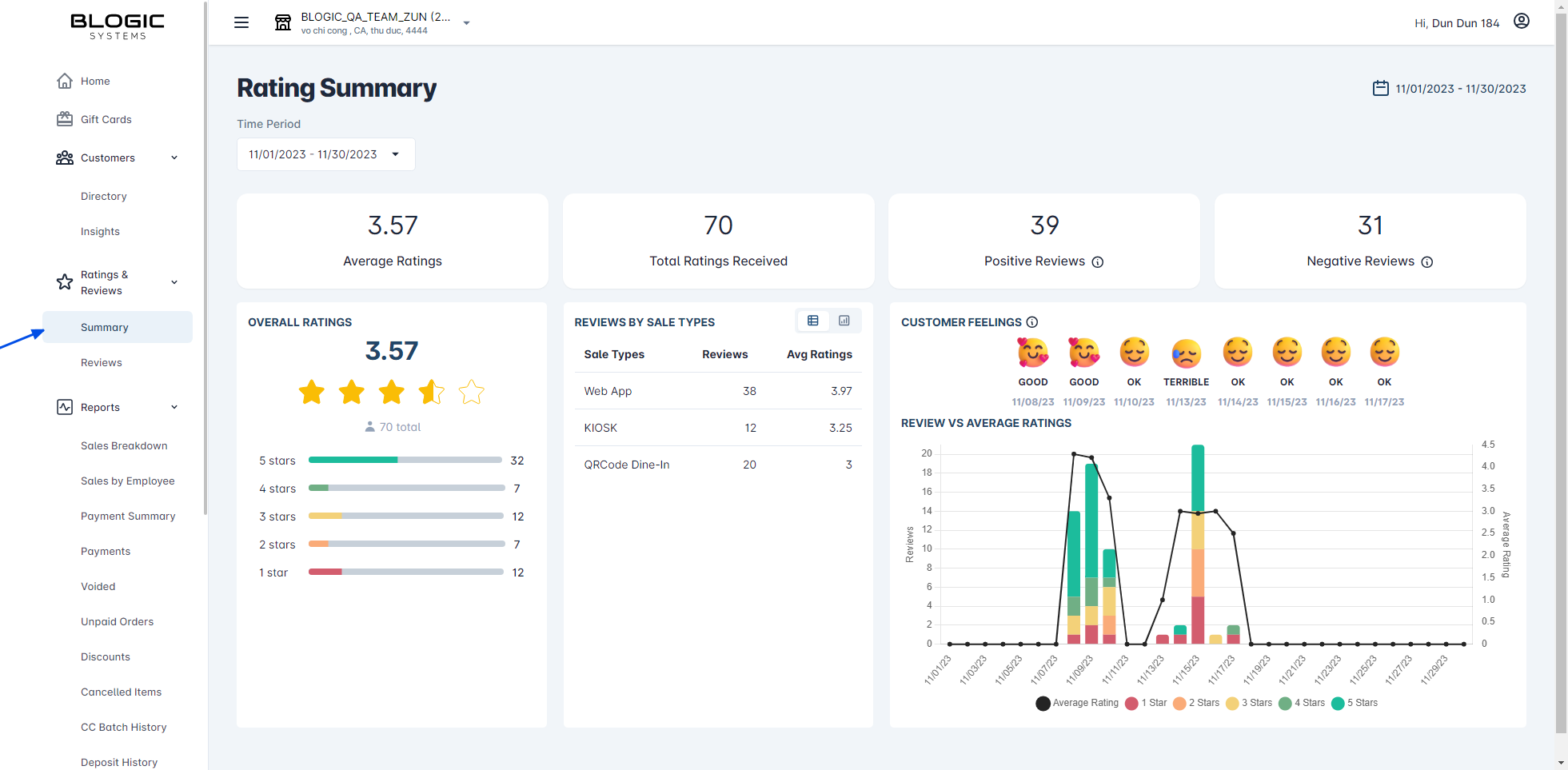Screen dimensions: 1568x770
Task: Click the calendar icon beside date range
Action: coord(1380,89)
